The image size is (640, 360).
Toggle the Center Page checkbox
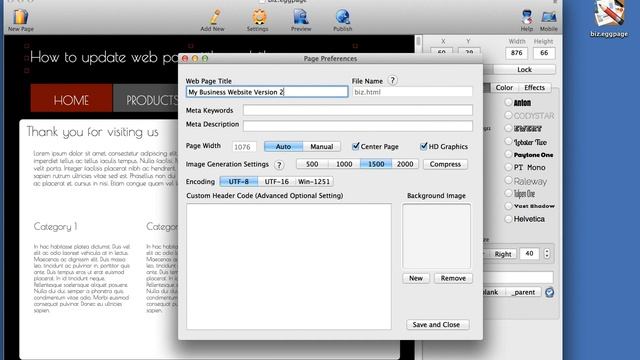pyautogui.click(x=356, y=146)
